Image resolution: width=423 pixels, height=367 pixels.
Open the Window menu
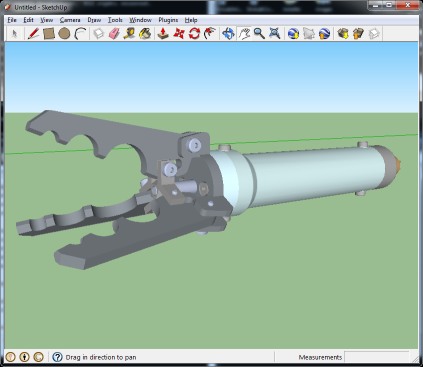(x=140, y=20)
